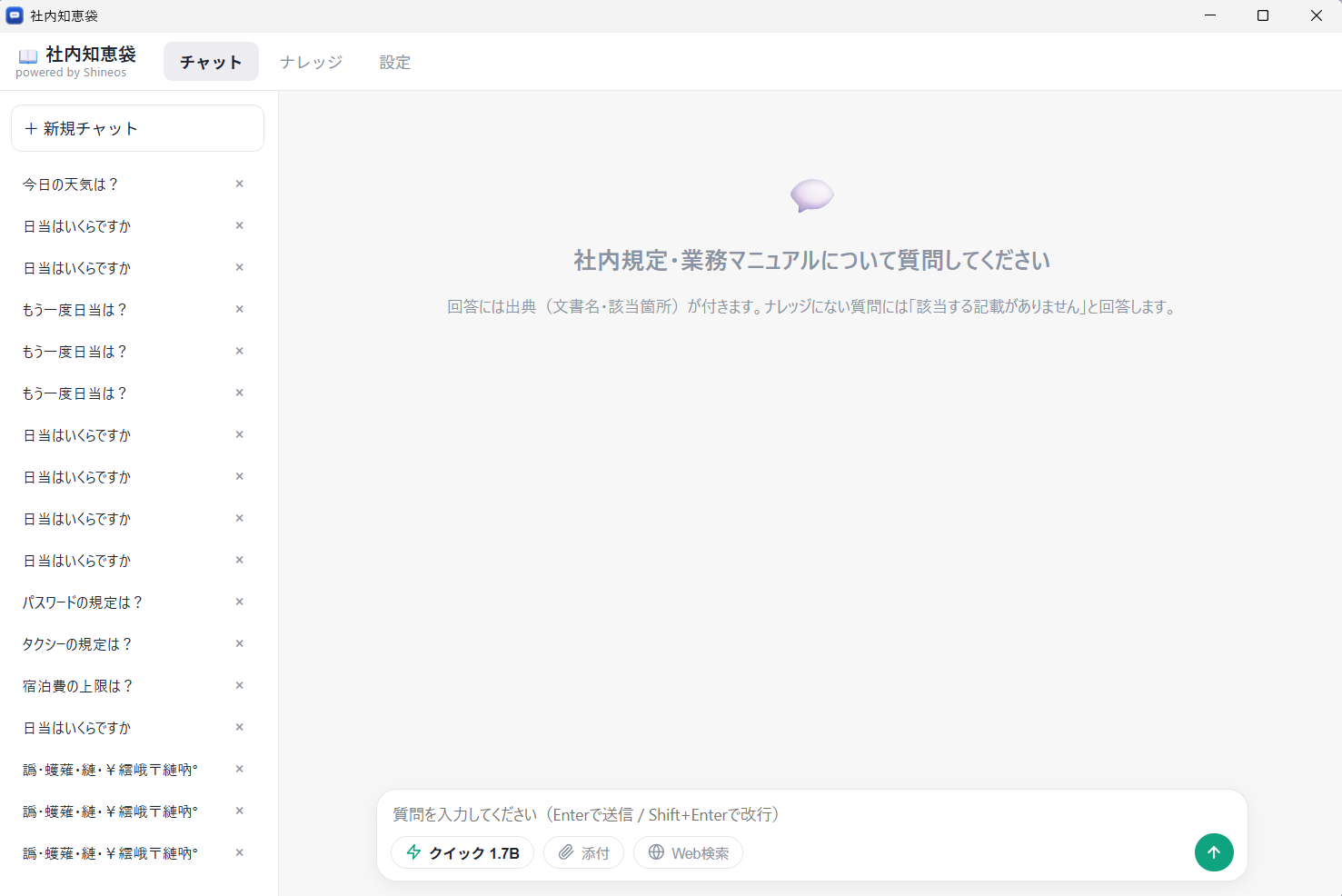Delete the 今日の天気は？ chat
The image size is (1342, 896).
pos(240,184)
